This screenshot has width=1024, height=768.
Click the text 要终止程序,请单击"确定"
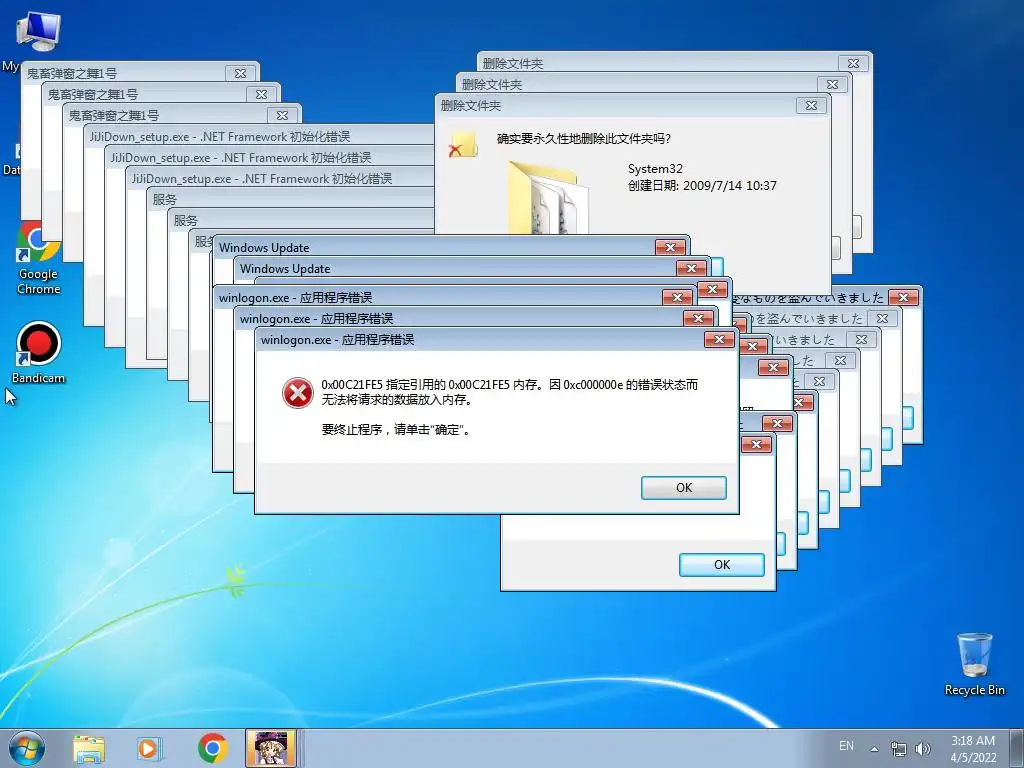click(x=396, y=429)
